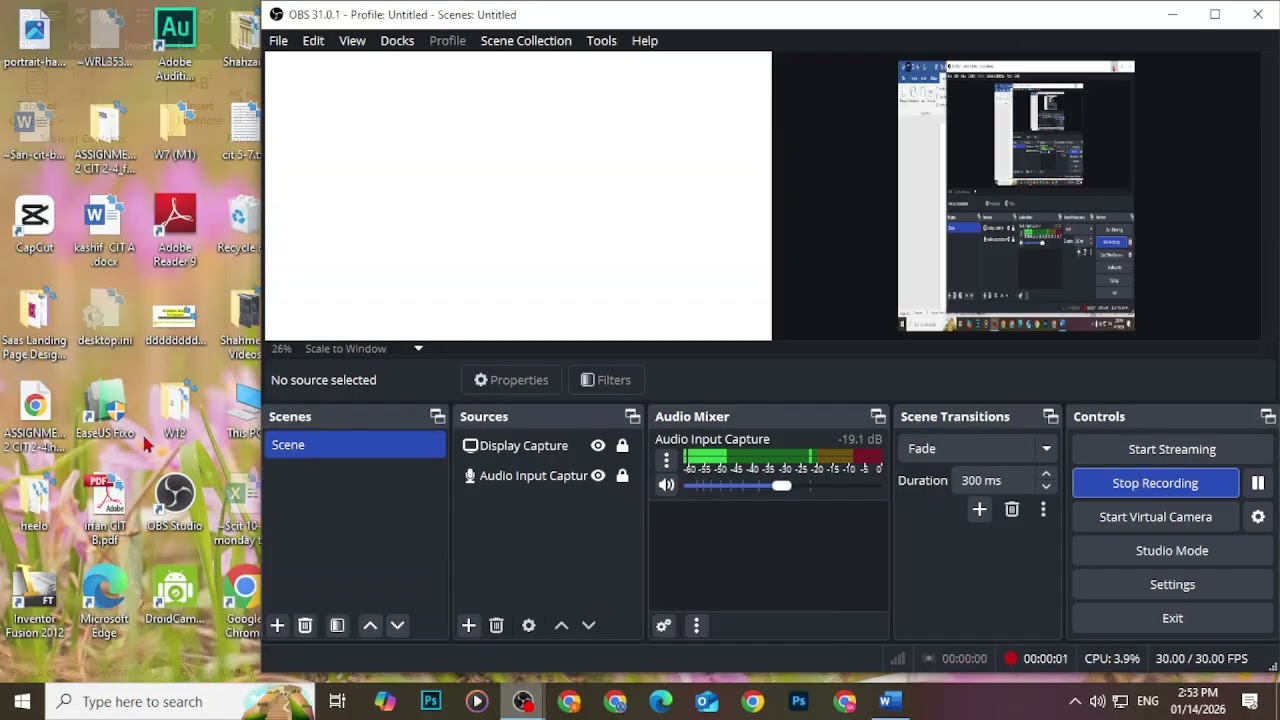Delete selected source with trash icon
This screenshot has height=720, width=1280.
[x=496, y=625]
